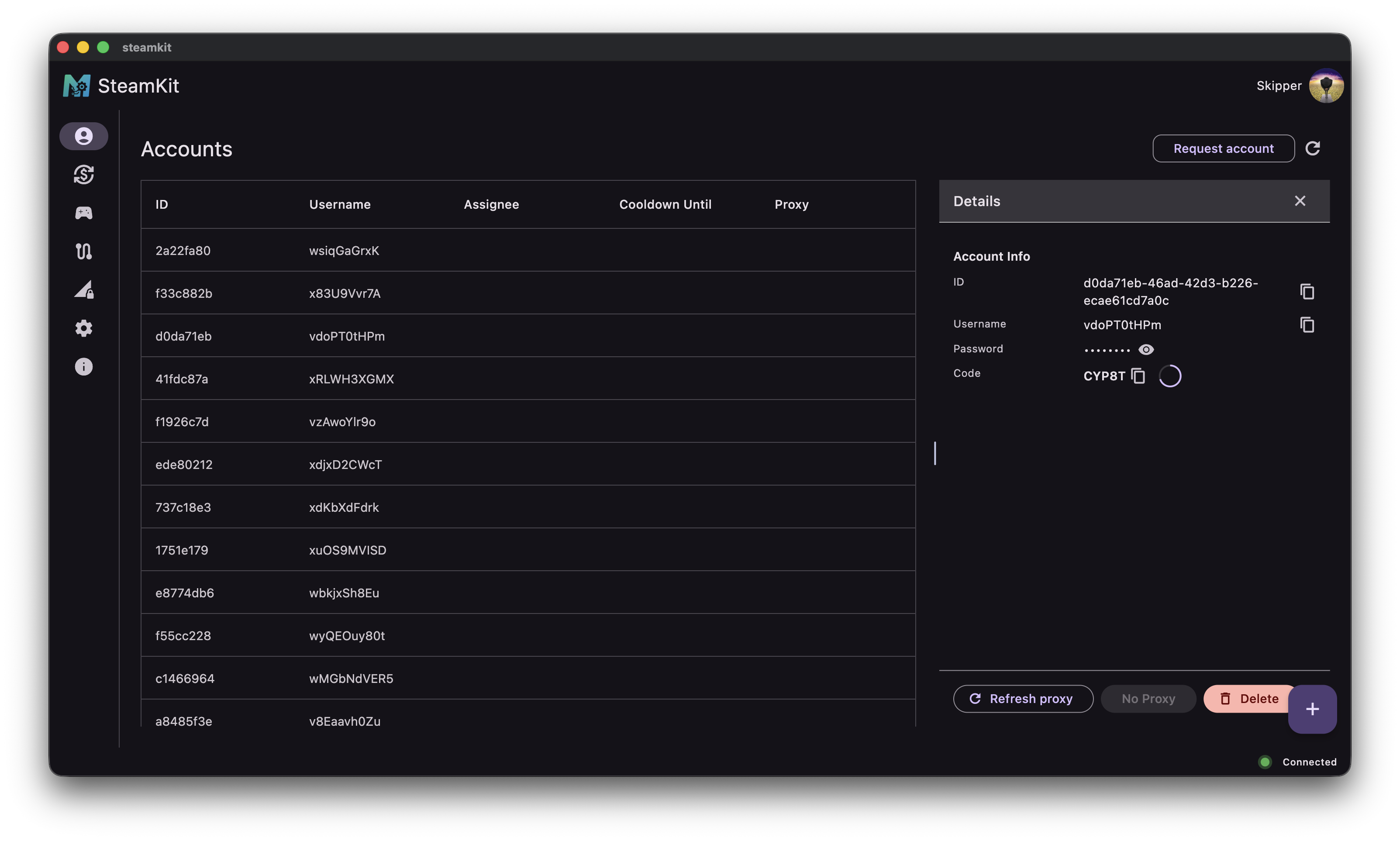The width and height of the screenshot is (1400, 841).
Task: Open the info section in sidebar
Action: 84,367
